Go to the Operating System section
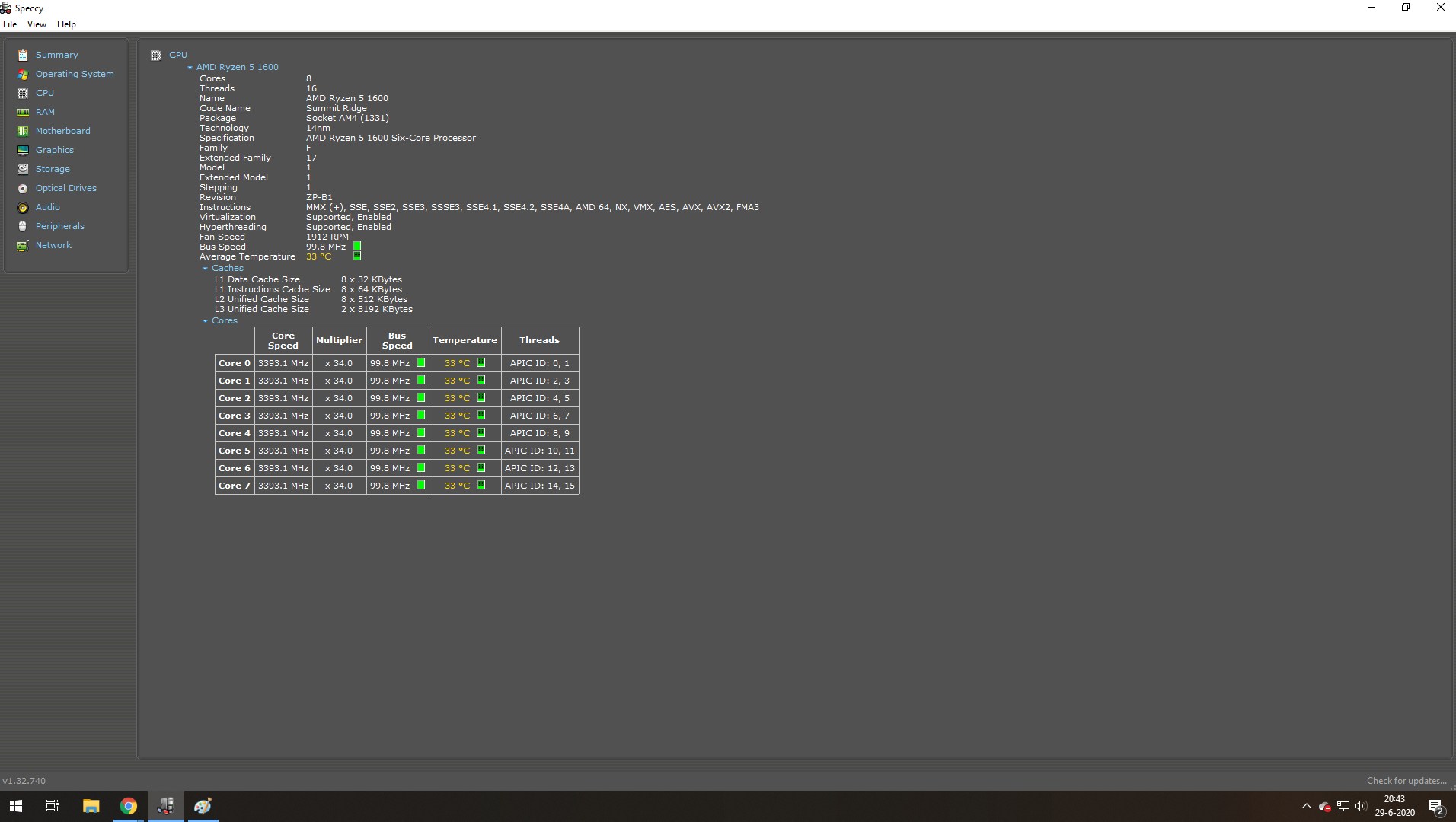Viewport: 1456px width, 822px height. tap(75, 74)
